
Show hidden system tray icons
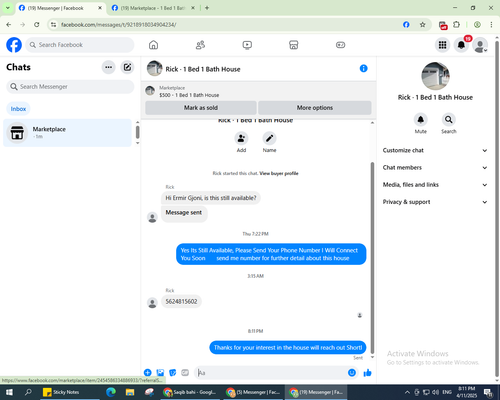tap(407, 392)
